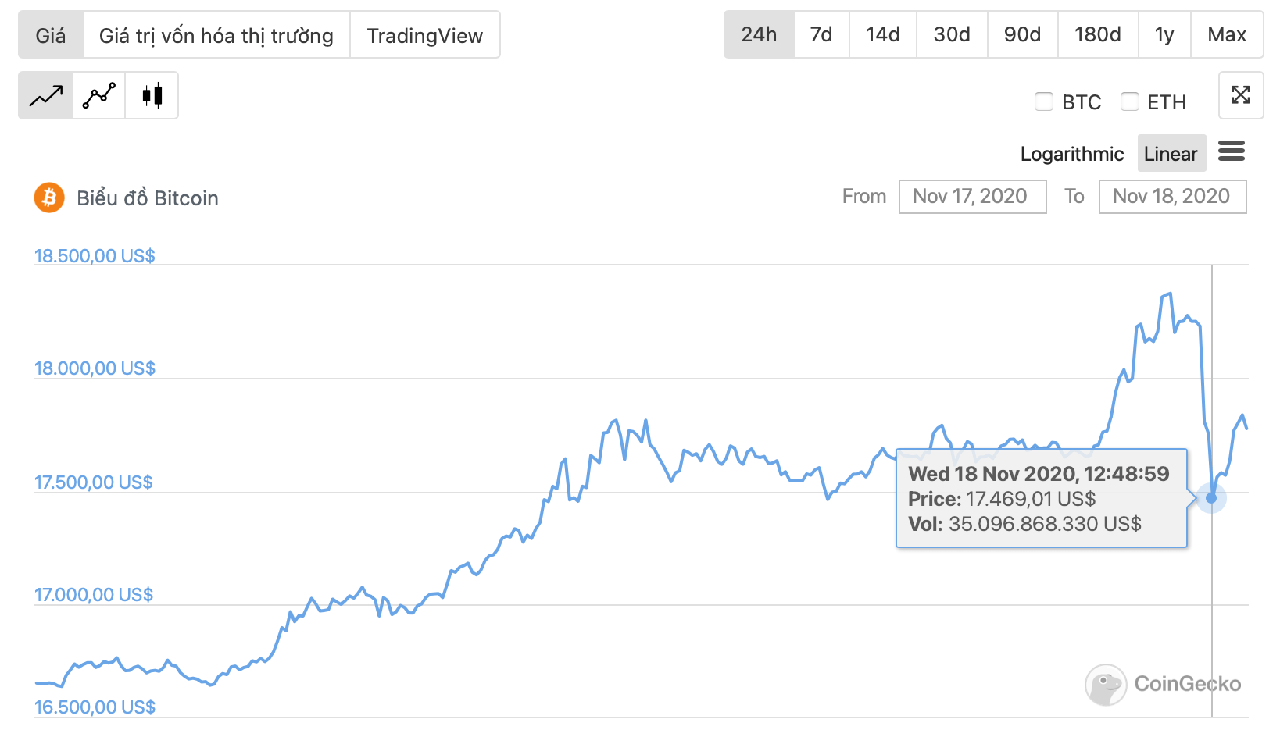The height and width of the screenshot is (737, 1280).
Task: Open the hamburger chart menu
Action: point(1231,152)
